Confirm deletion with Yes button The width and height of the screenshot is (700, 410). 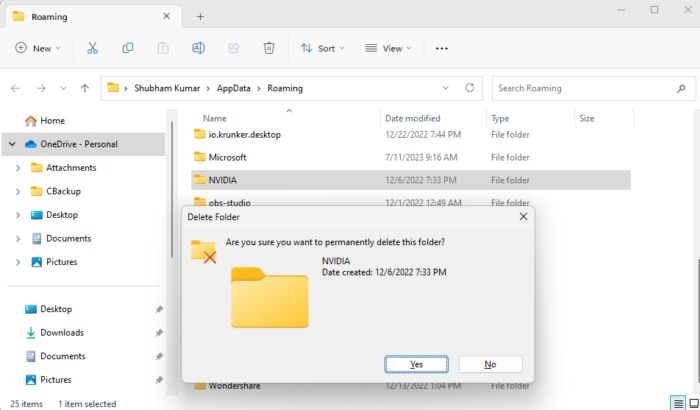pos(416,364)
